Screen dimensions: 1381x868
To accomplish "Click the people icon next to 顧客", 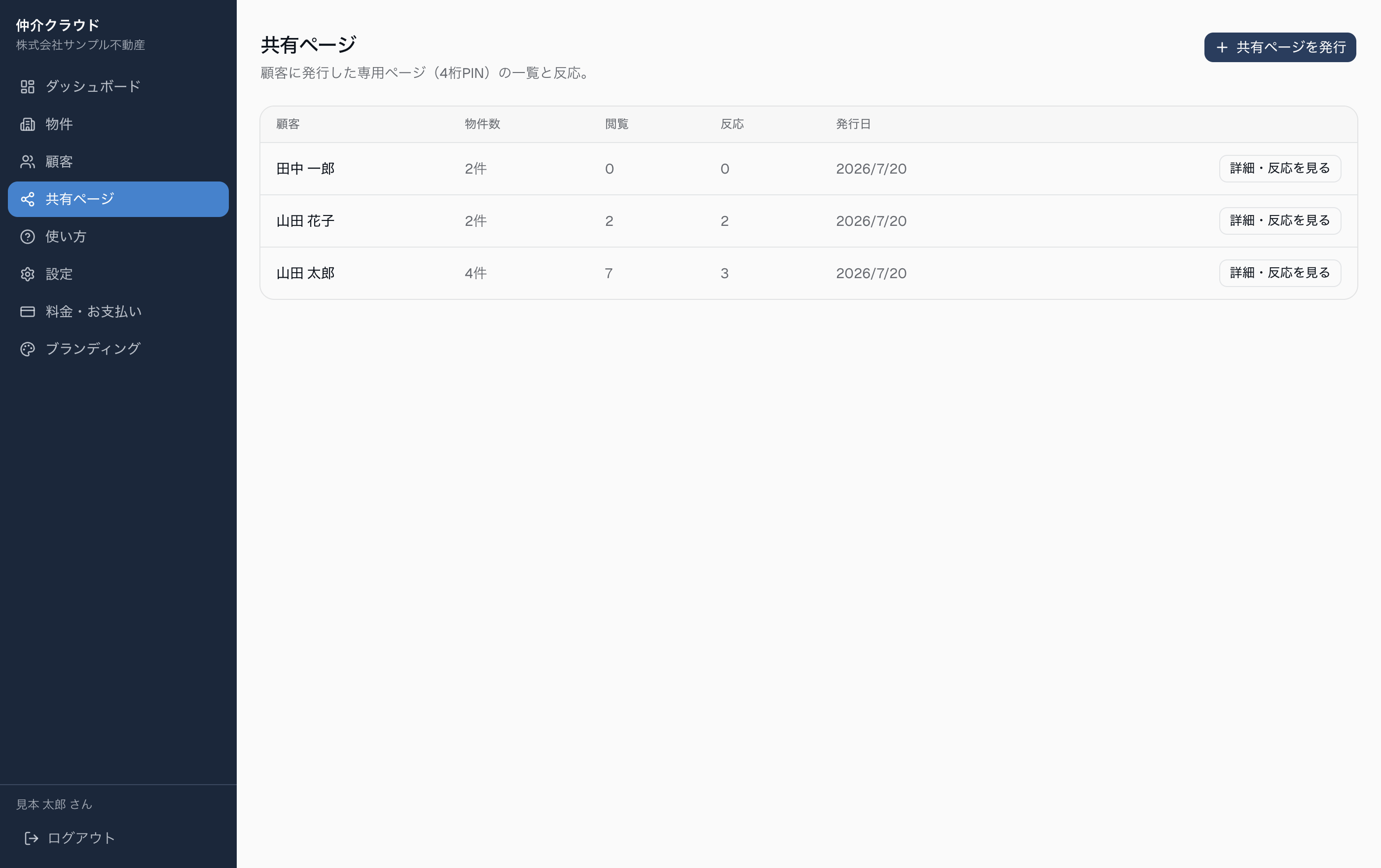I will [x=28, y=162].
